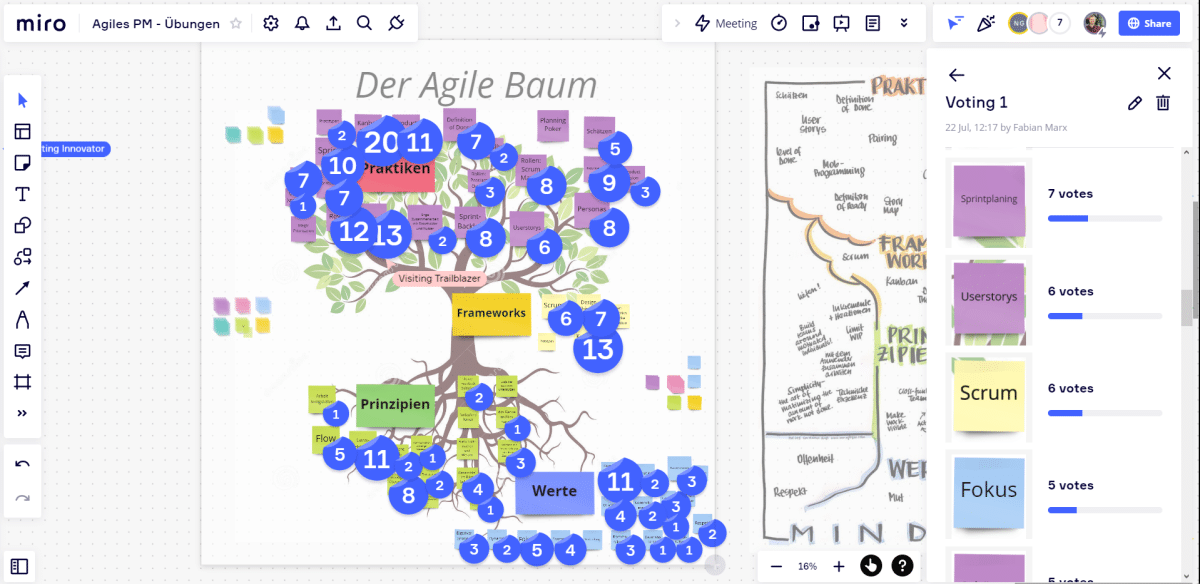The width and height of the screenshot is (1200, 584).
Task: Expand more collaboration tools chevrons
Action: coord(904,23)
